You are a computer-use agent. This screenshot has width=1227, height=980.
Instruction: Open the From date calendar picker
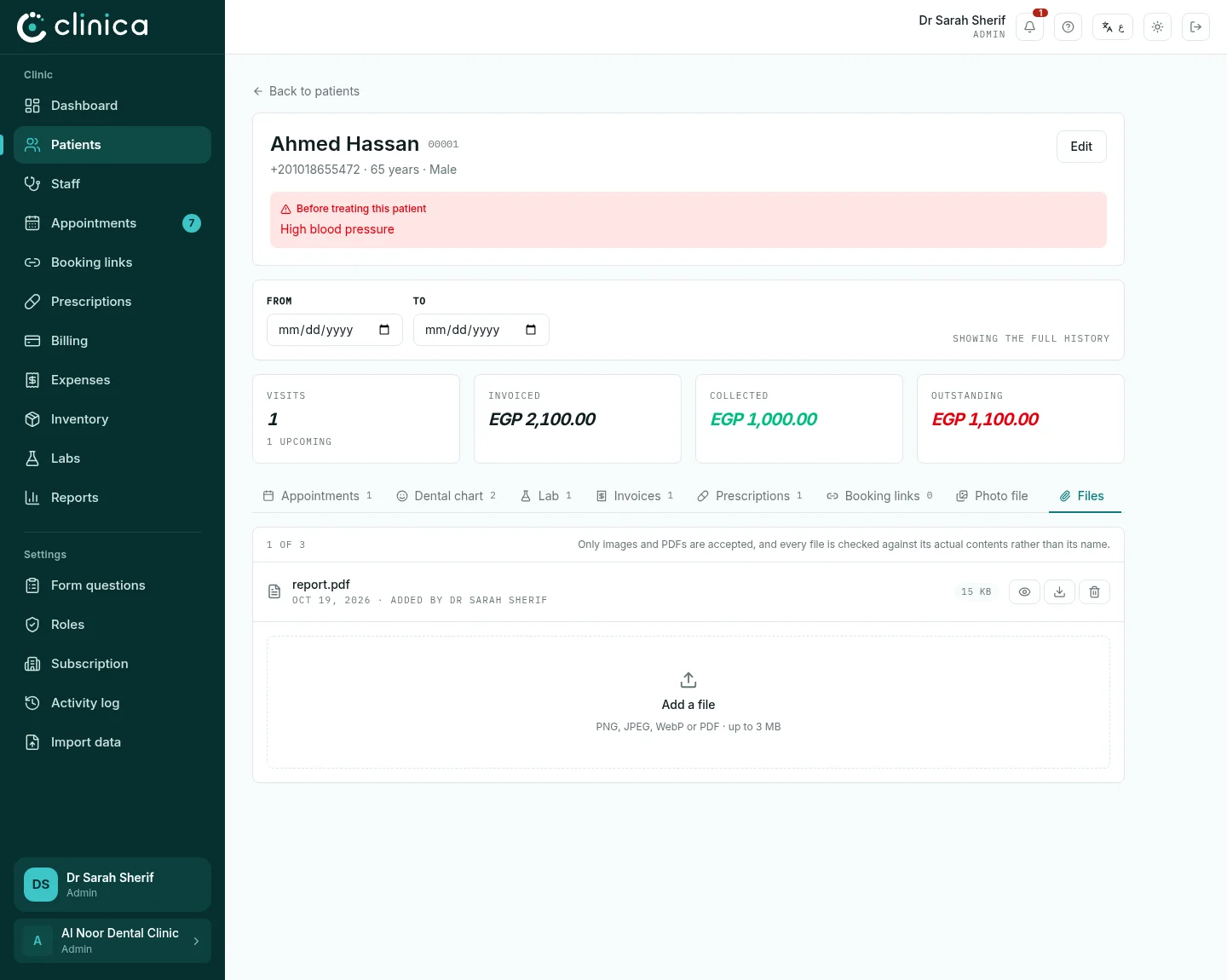pyautogui.click(x=384, y=330)
